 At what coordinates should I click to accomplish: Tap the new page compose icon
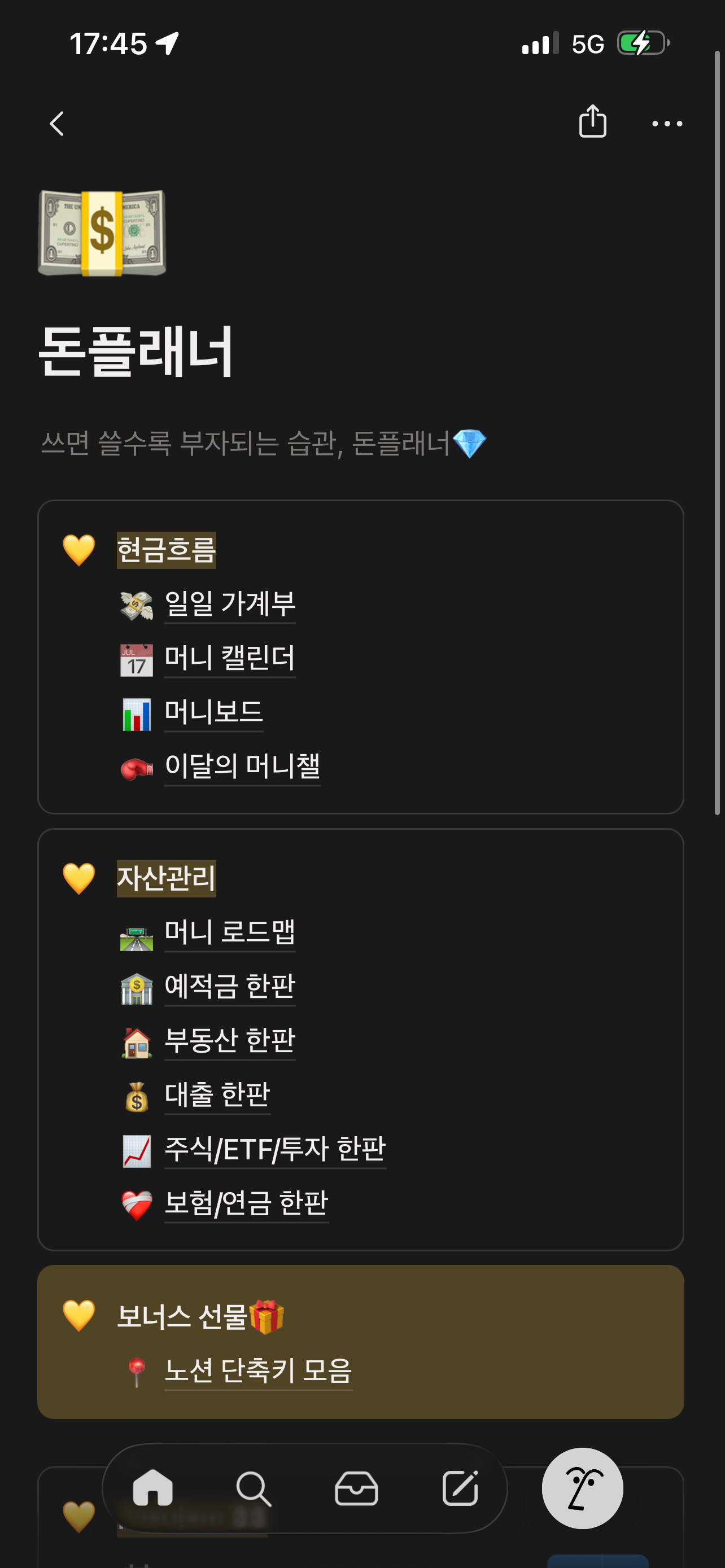[x=460, y=1488]
